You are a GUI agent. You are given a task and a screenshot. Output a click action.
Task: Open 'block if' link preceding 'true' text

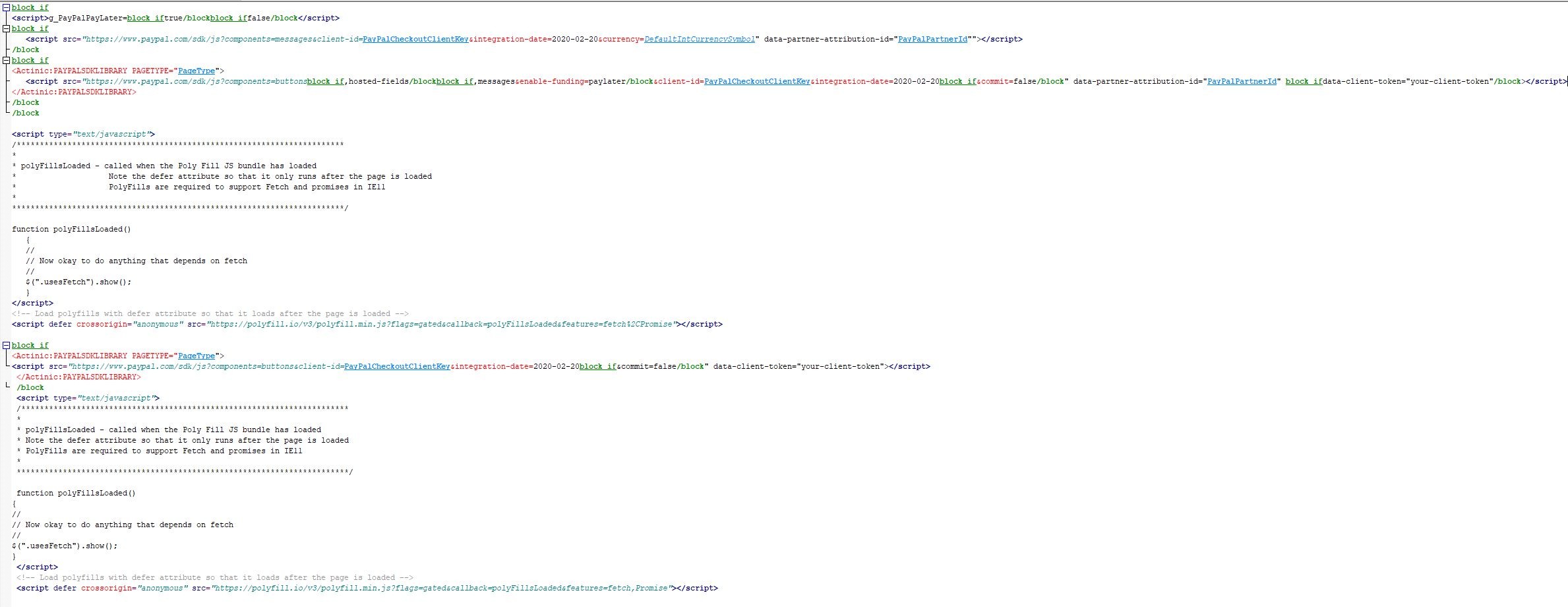pos(145,18)
